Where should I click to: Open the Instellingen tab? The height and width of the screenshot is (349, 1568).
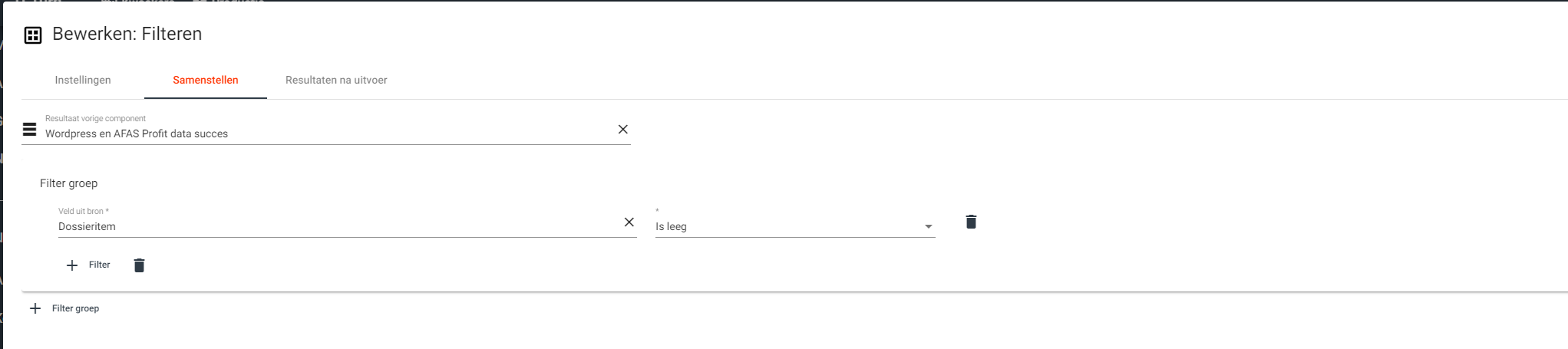[x=83, y=81]
